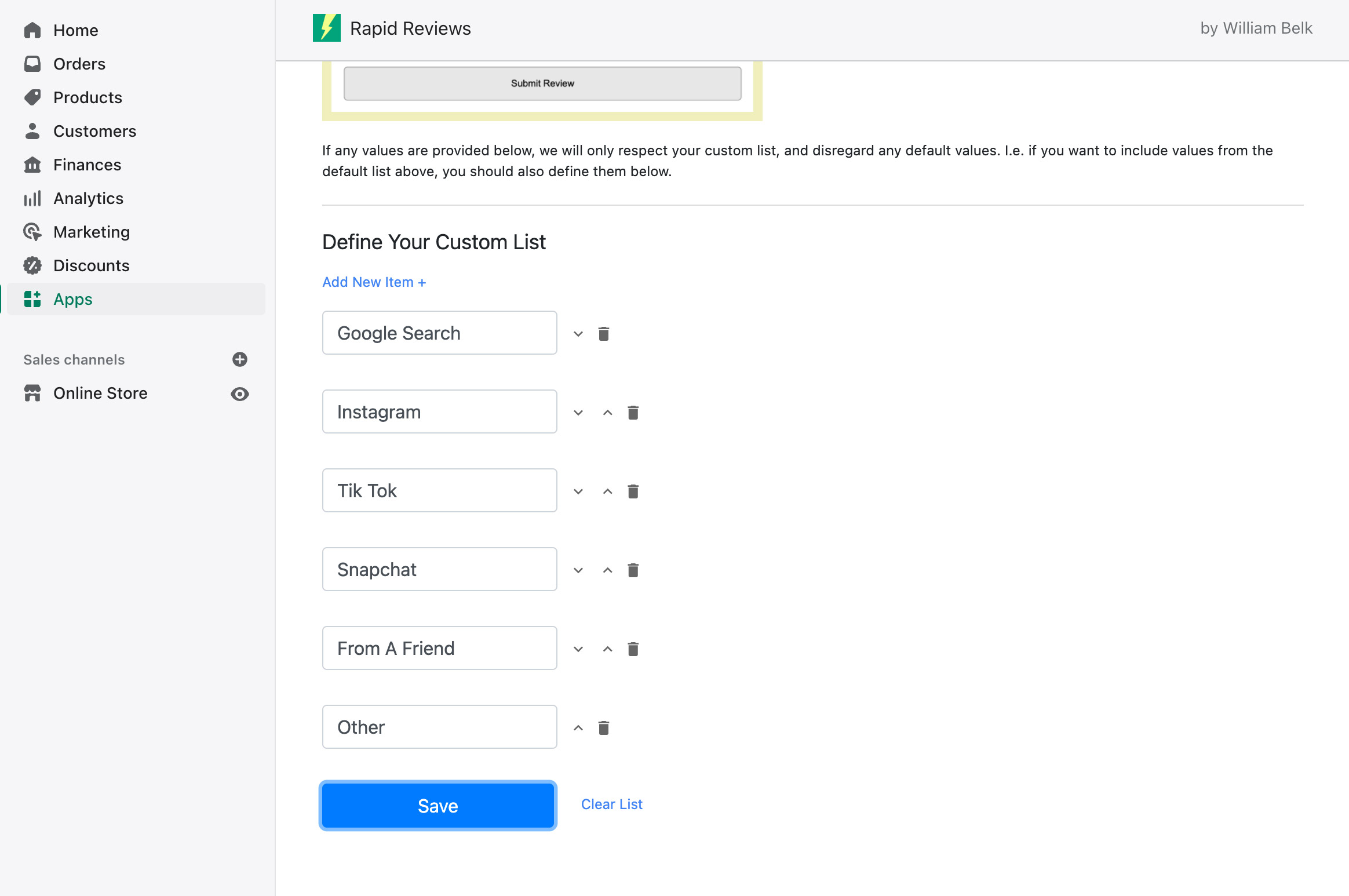Open the Orders menu item
1349x896 pixels.
(x=79, y=64)
